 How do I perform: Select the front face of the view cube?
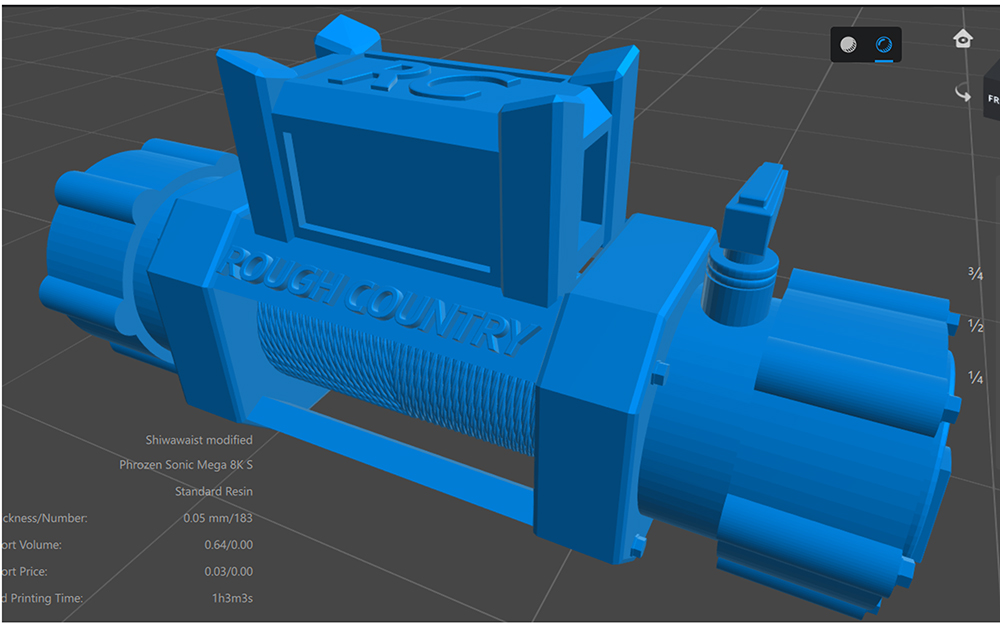click(x=993, y=100)
